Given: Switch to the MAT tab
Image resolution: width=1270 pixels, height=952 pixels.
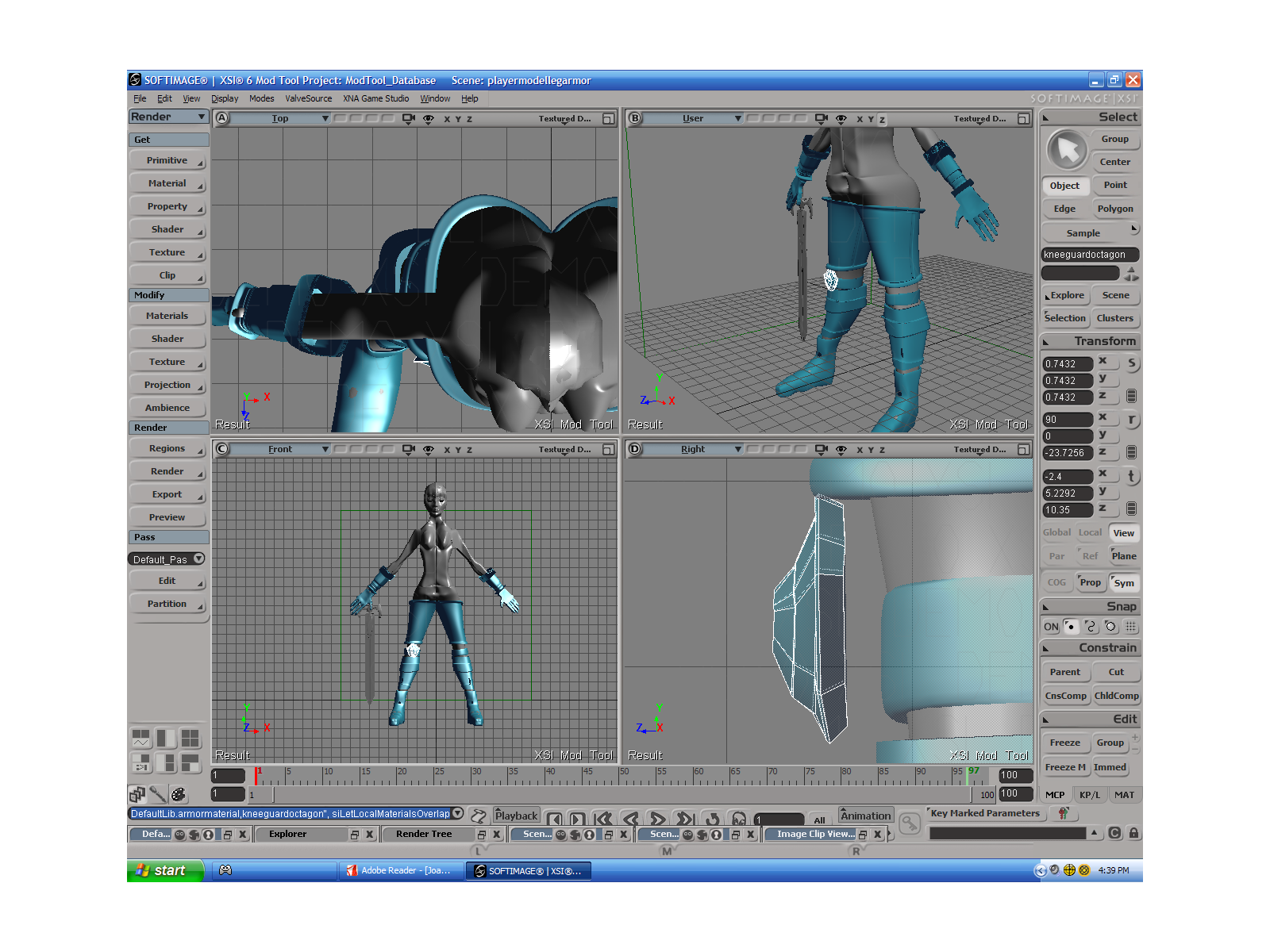Looking at the screenshot, I should pyautogui.click(x=1124, y=795).
